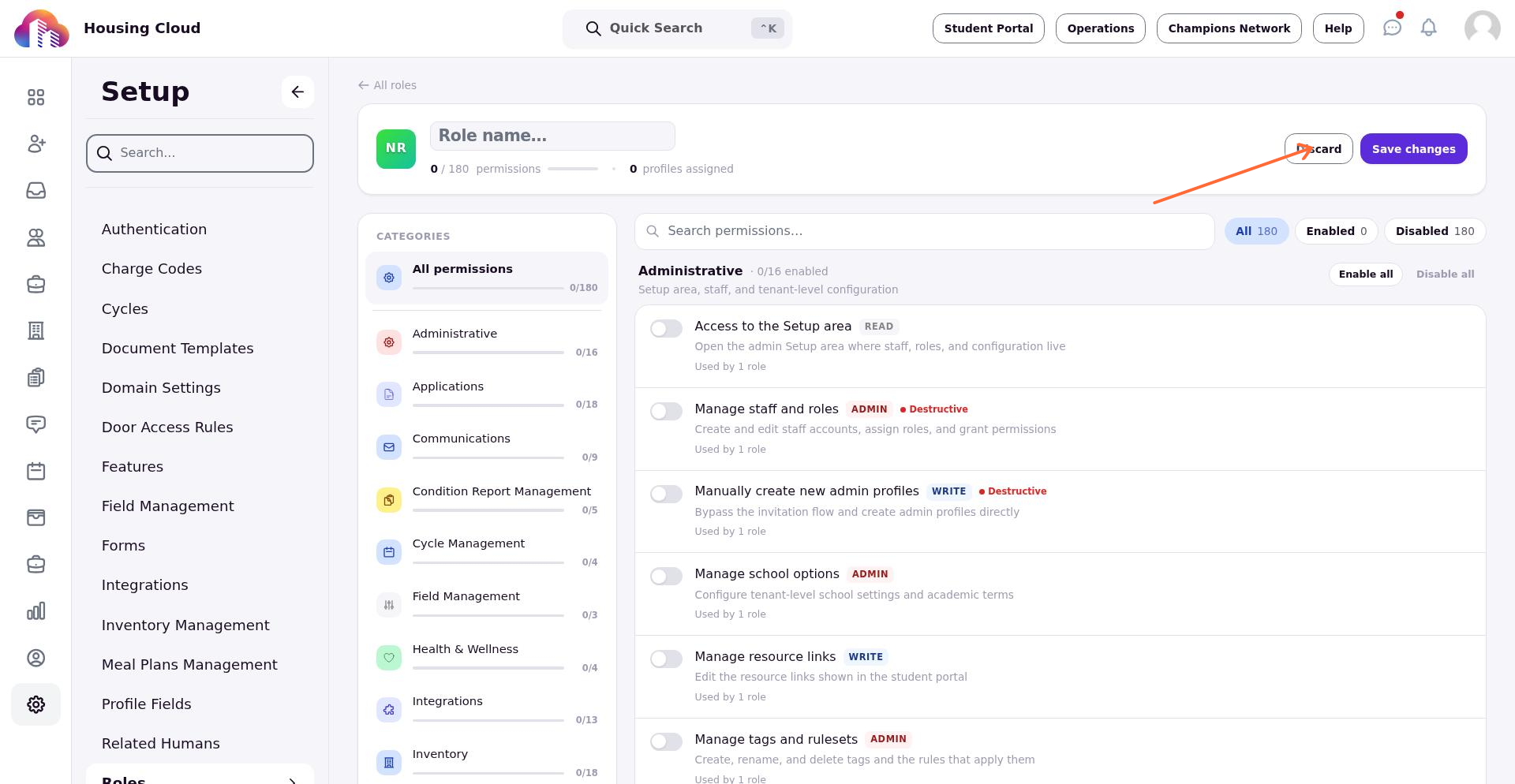Click the Help button
The image size is (1515, 784).
point(1337,28)
